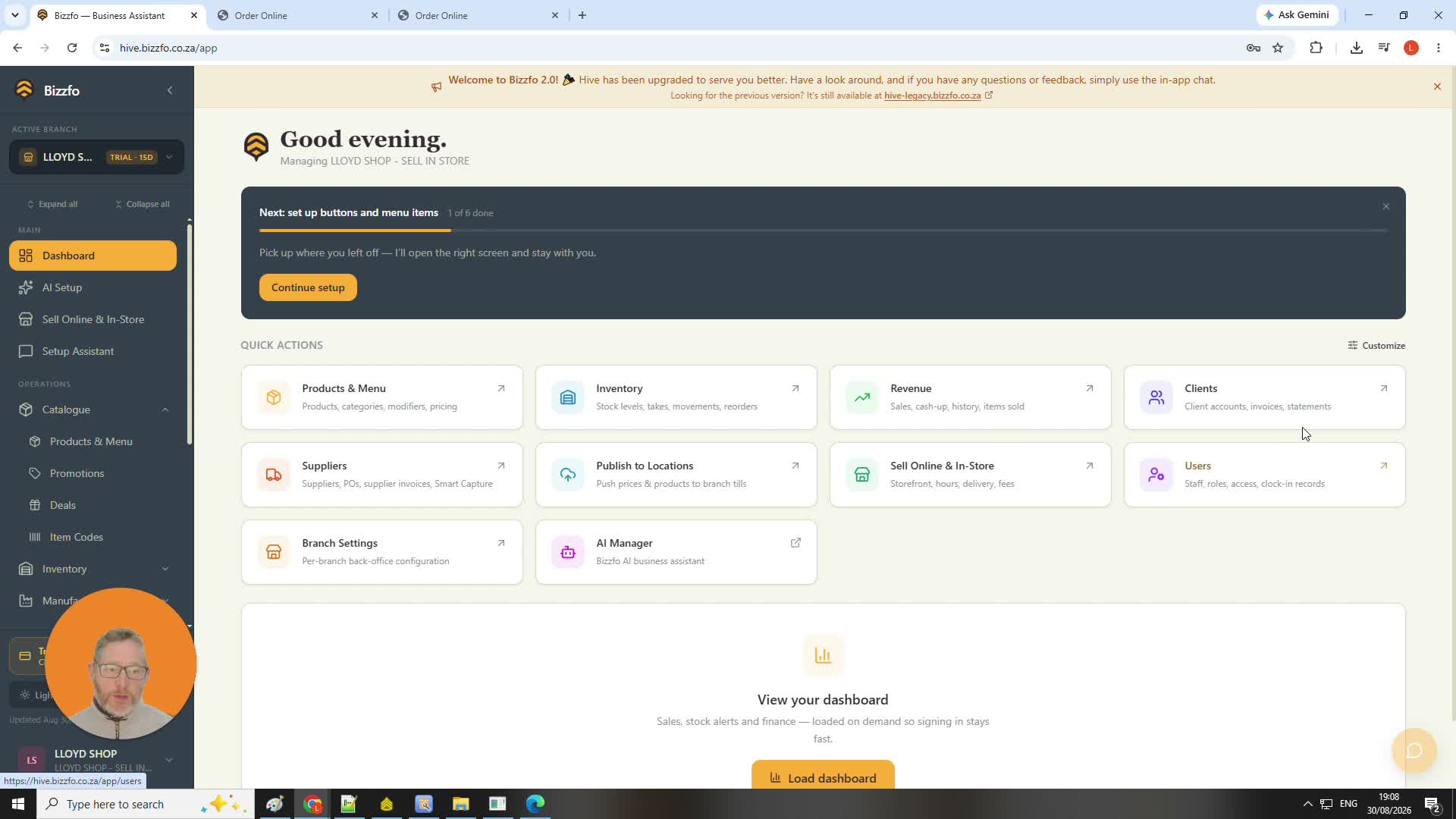Screen dimensions: 1456x819
Task: Show hidden system tray icons
Action: [x=1307, y=804]
